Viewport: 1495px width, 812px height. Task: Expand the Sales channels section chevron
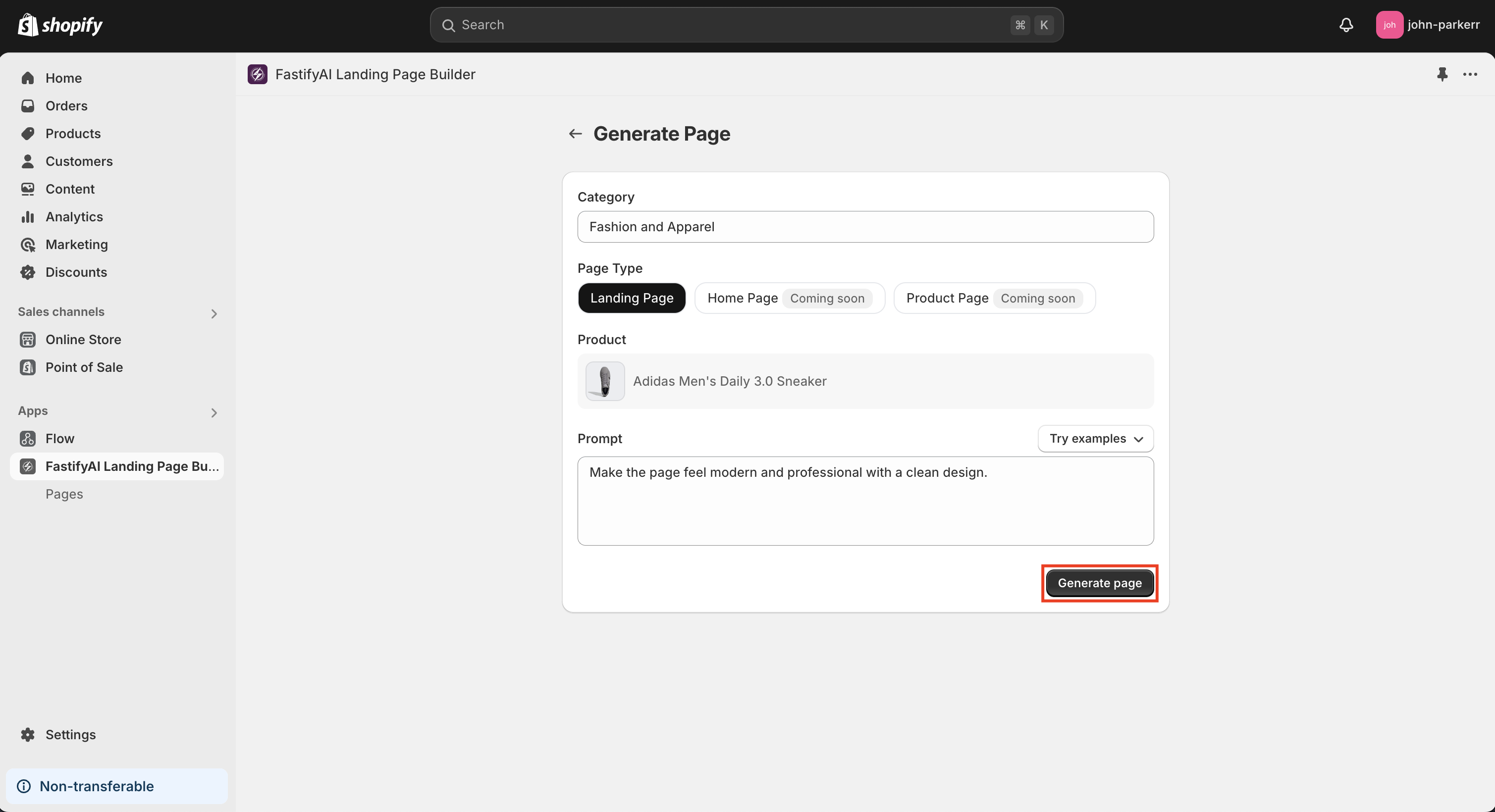point(214,314)
